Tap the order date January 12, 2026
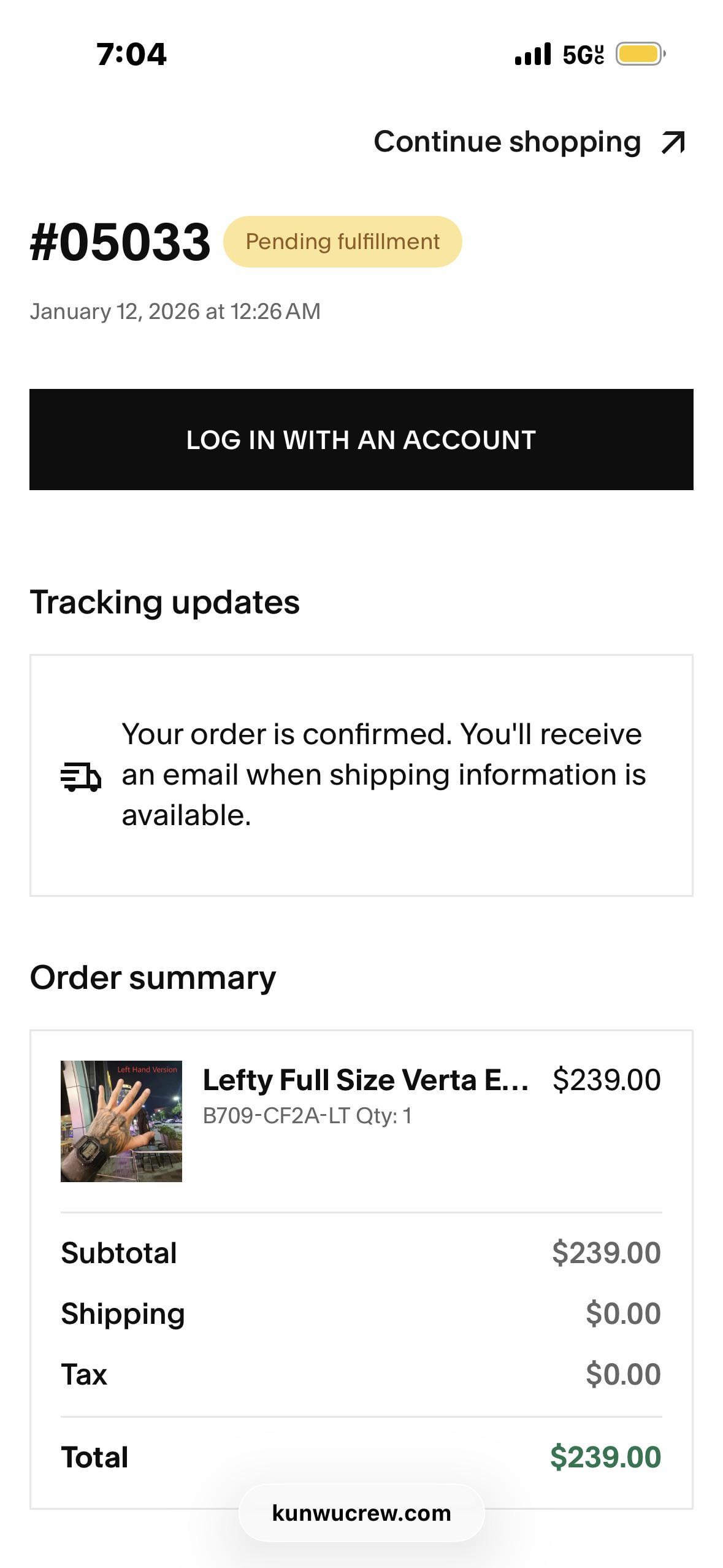This screenshot has width=723, height=1568. click(x=175, y=311)
